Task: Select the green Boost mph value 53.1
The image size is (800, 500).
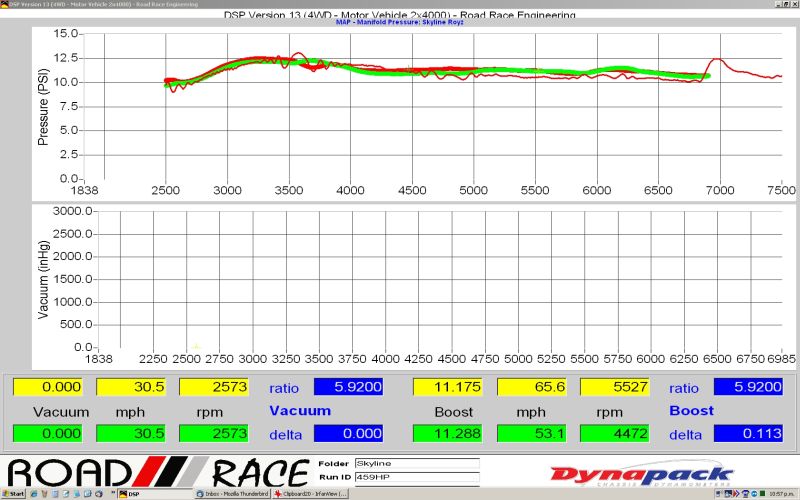Action: click(x=531, y=433)
